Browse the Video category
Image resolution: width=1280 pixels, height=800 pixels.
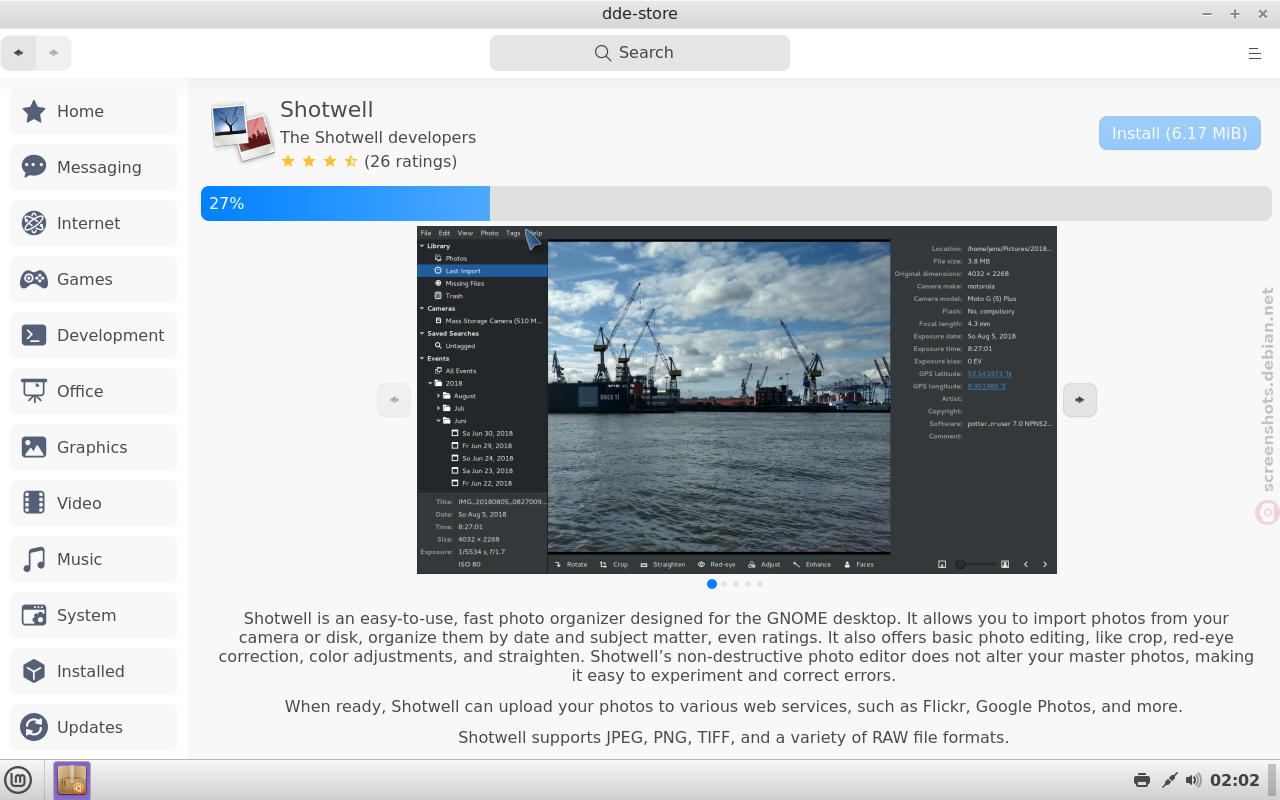point(94,503)
